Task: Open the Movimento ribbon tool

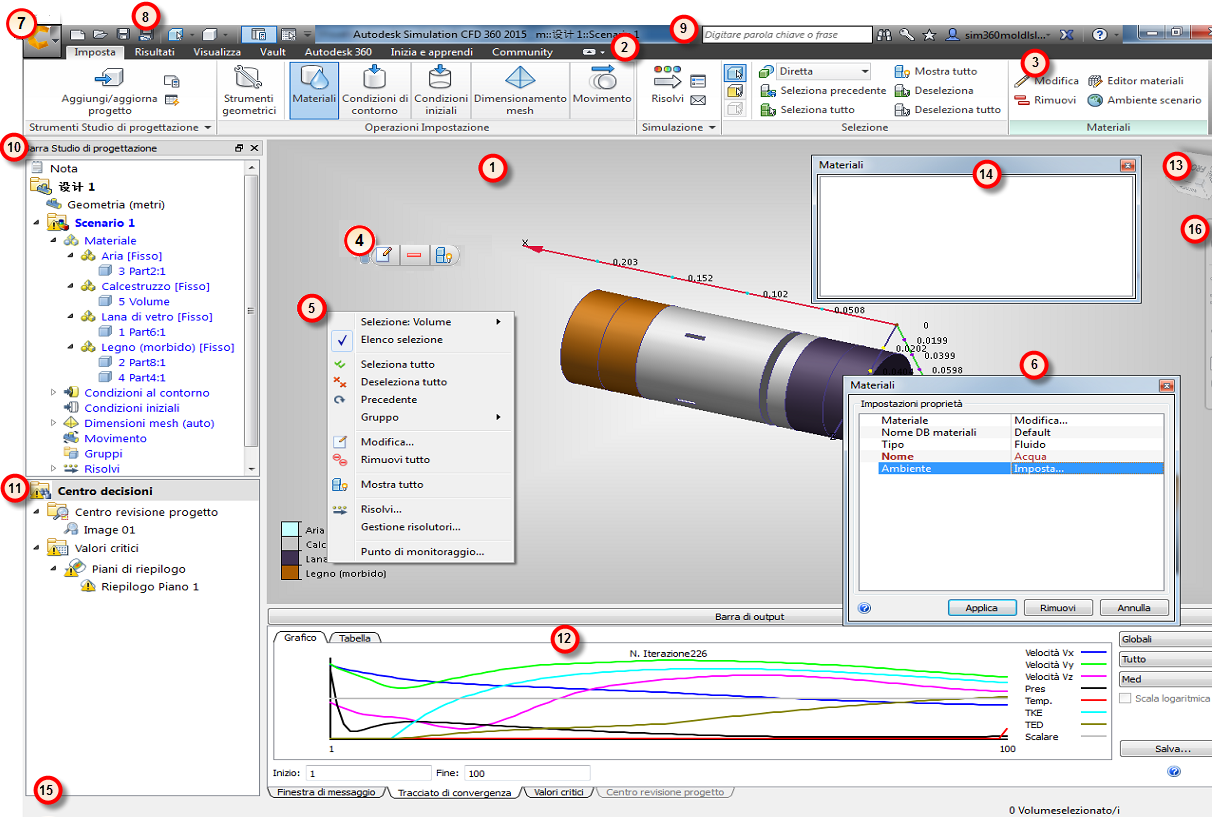Action: coord(602,90)
